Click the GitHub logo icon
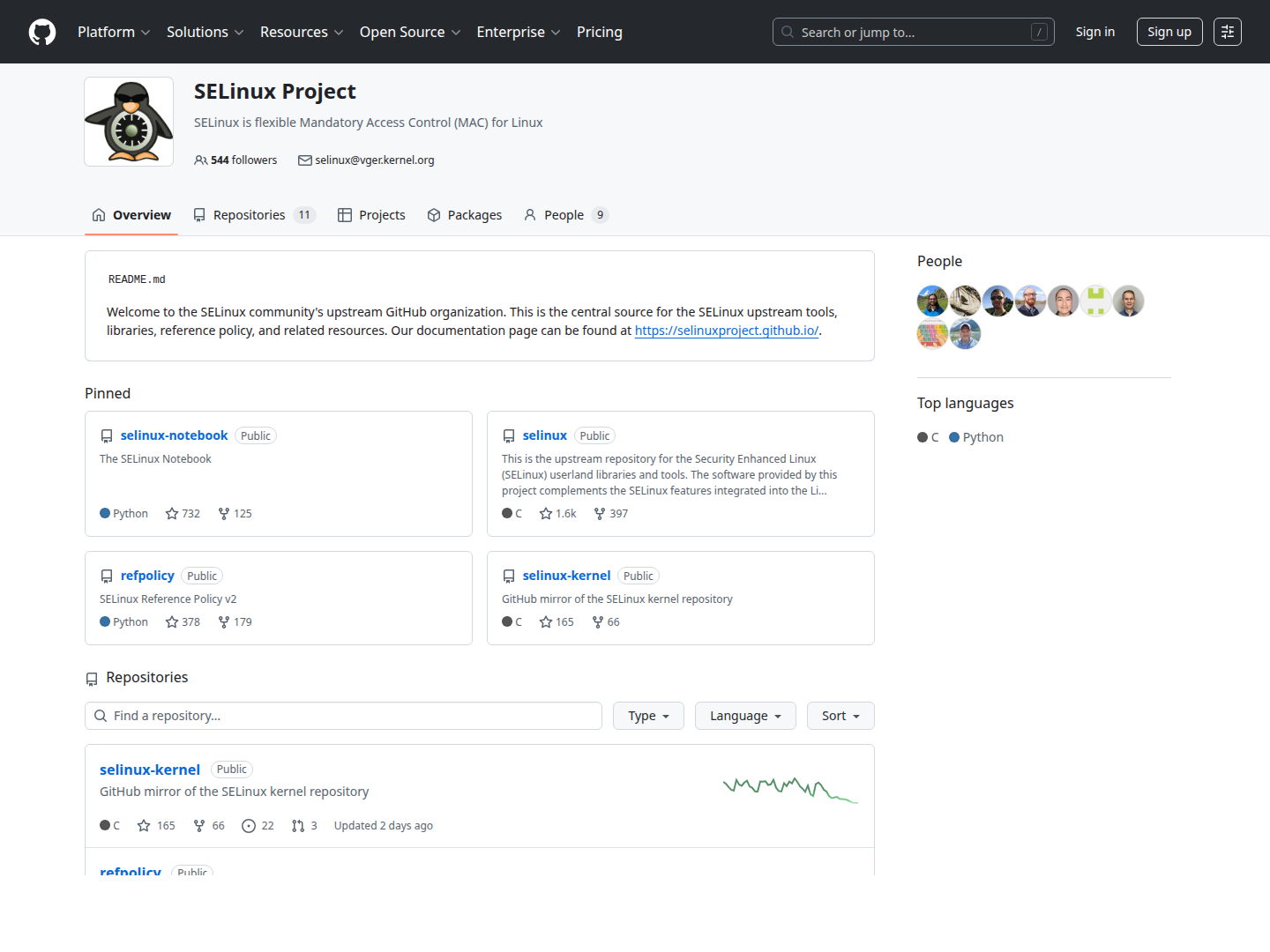The height and width of the screenshot is (952, 1270). click(x=42, y=32)
